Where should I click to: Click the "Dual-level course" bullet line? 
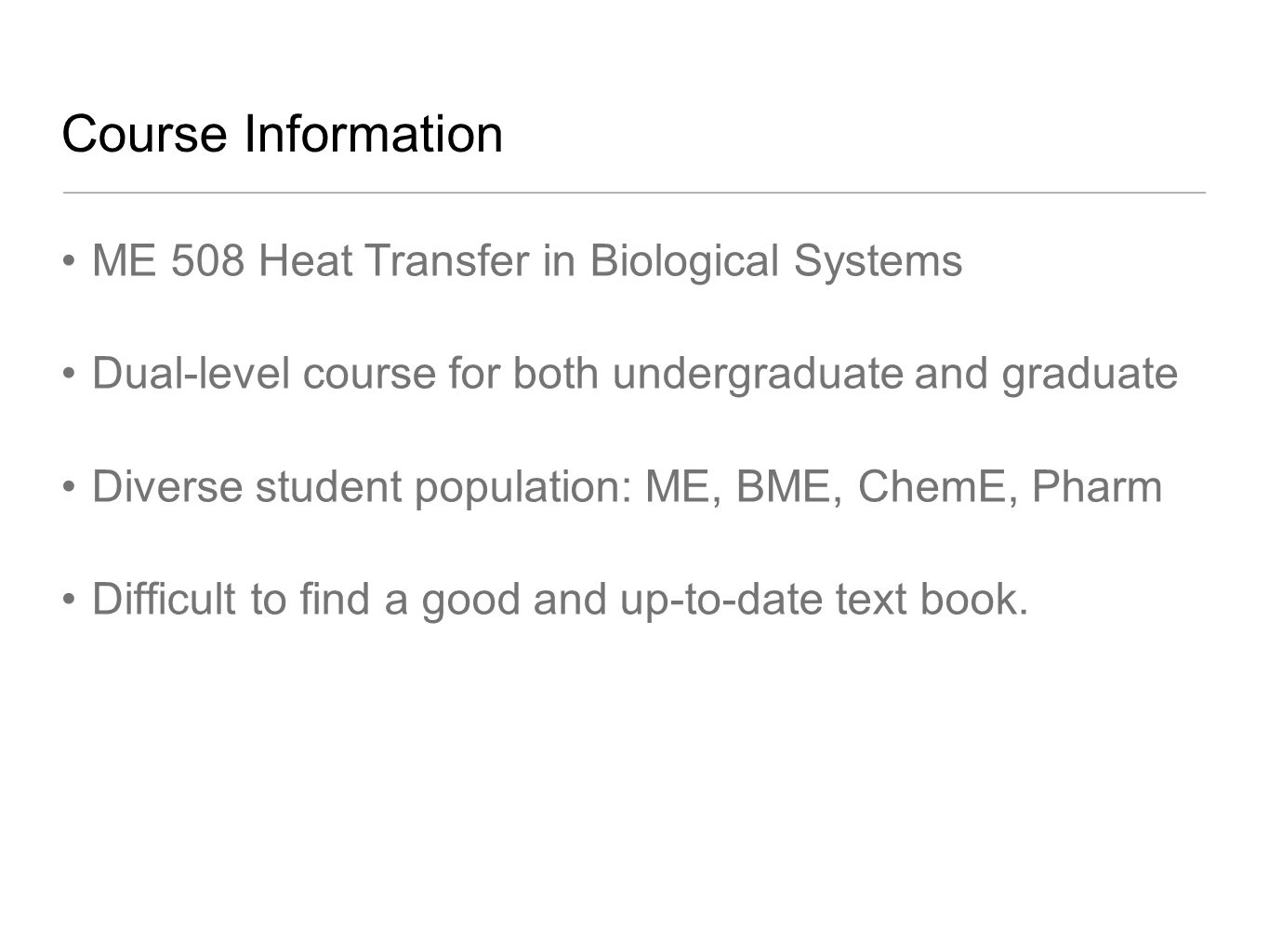click(x=635, y=374)
